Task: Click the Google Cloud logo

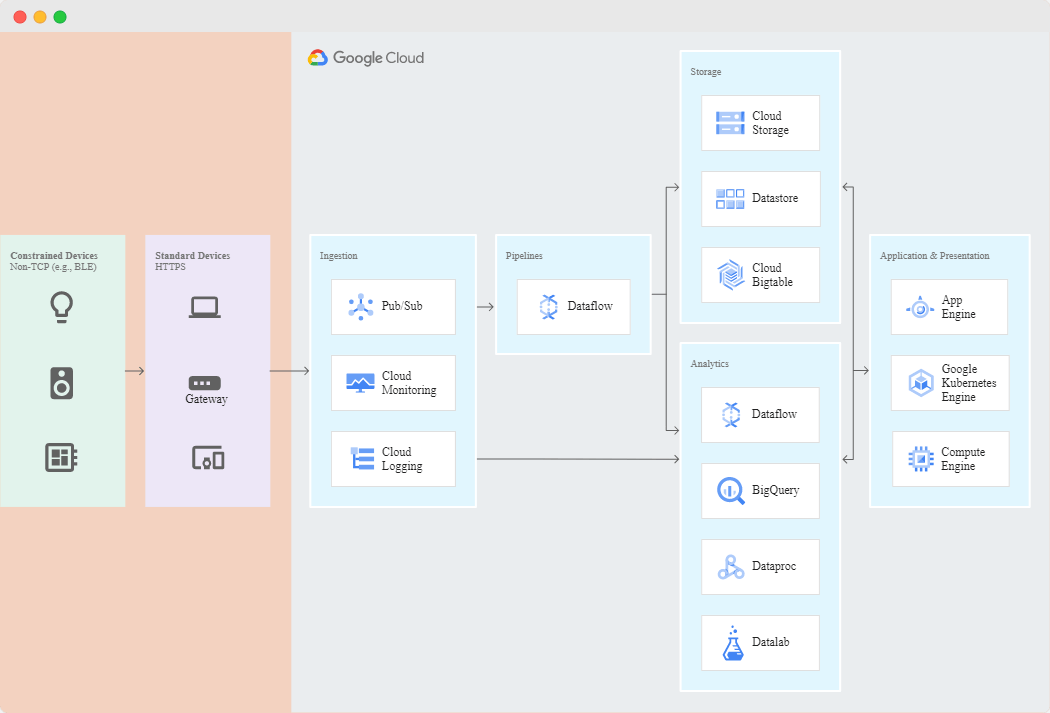Action: tap(366, 58)
